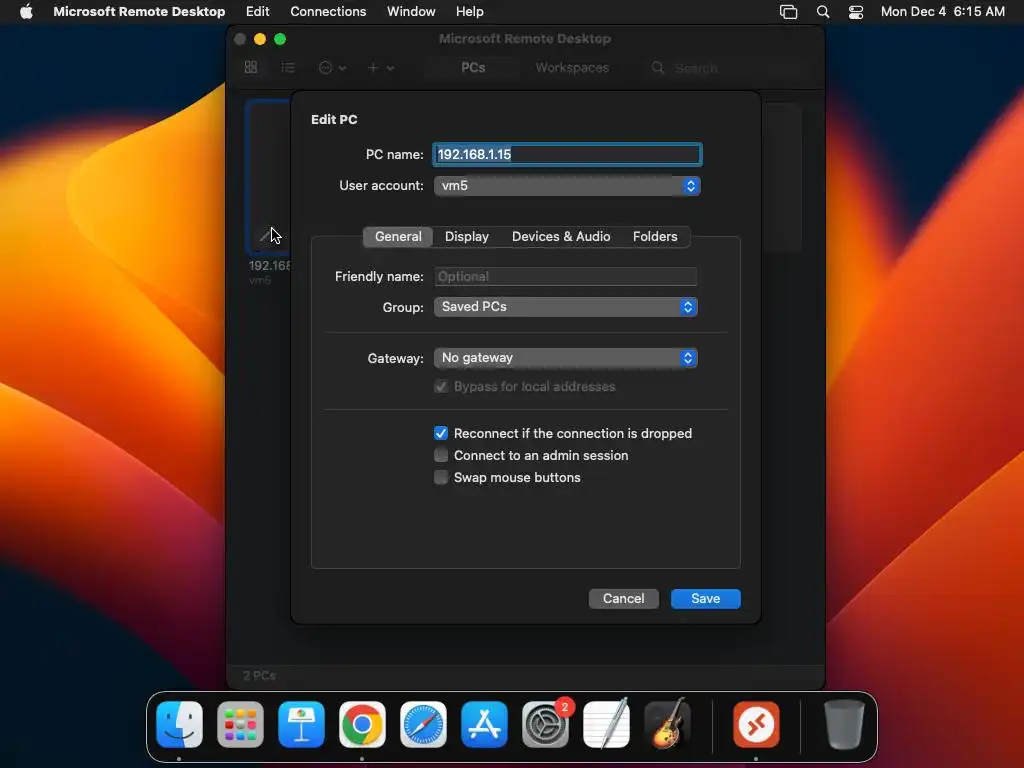Select the 192.168 PC thumbnail
This screenshot has width=1024, height=768.
pyautogui.click(x=268, y=176)
